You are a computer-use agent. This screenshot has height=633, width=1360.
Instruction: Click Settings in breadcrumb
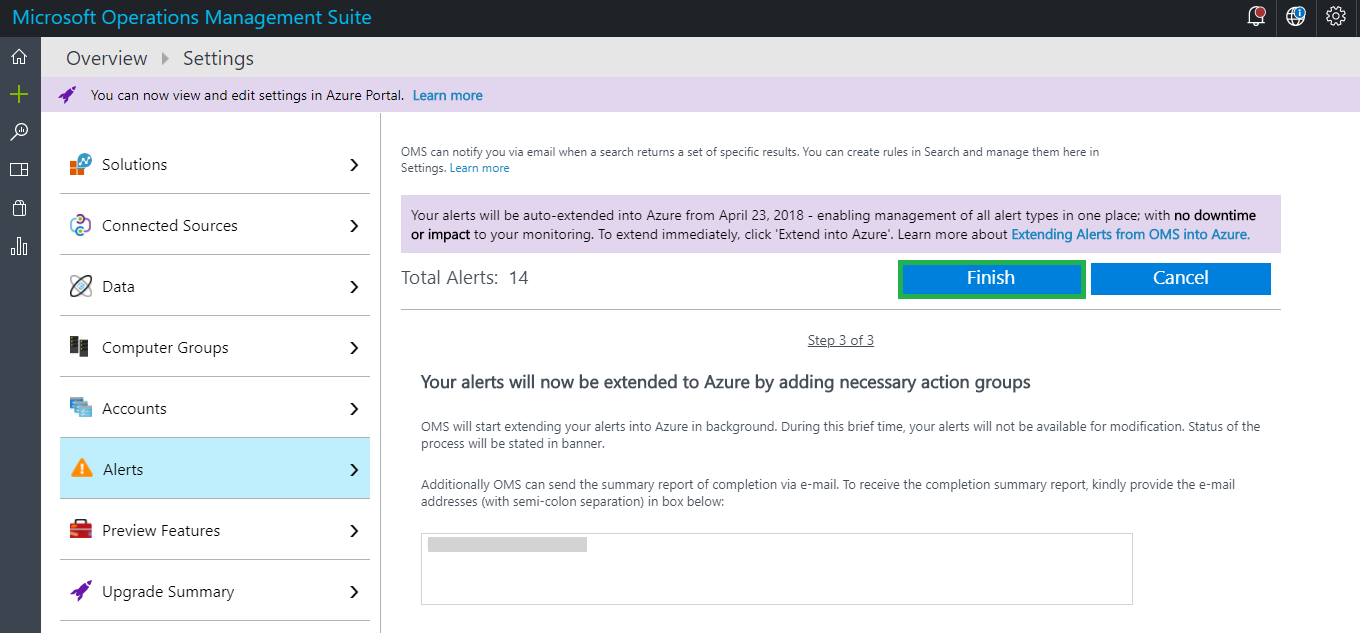tap(218, 58)
